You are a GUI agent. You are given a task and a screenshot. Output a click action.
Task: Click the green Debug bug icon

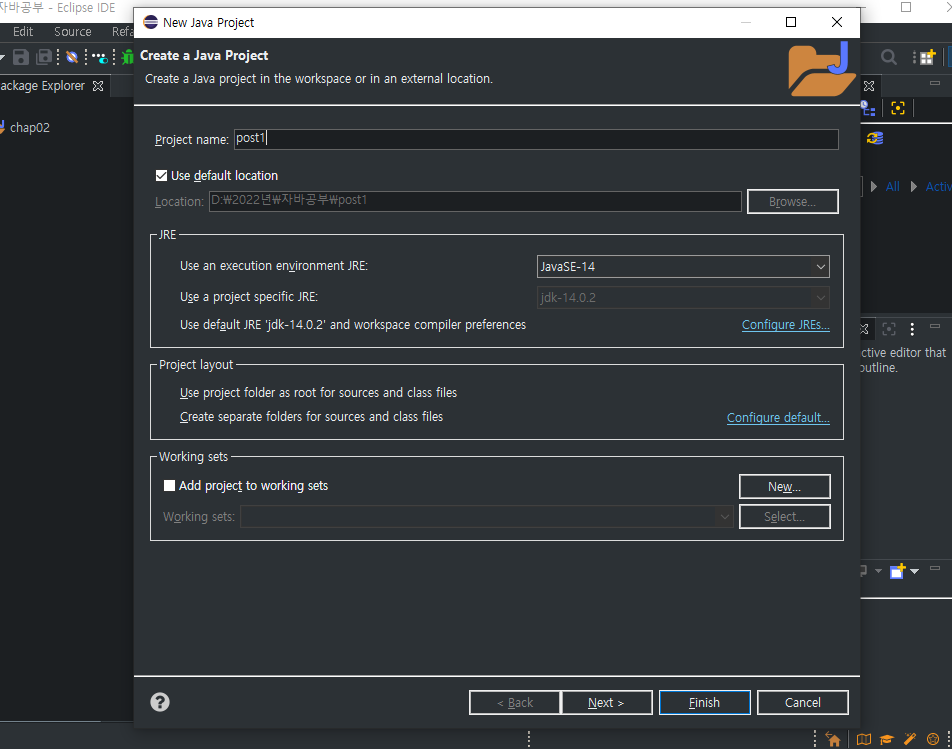pos(128,57)
